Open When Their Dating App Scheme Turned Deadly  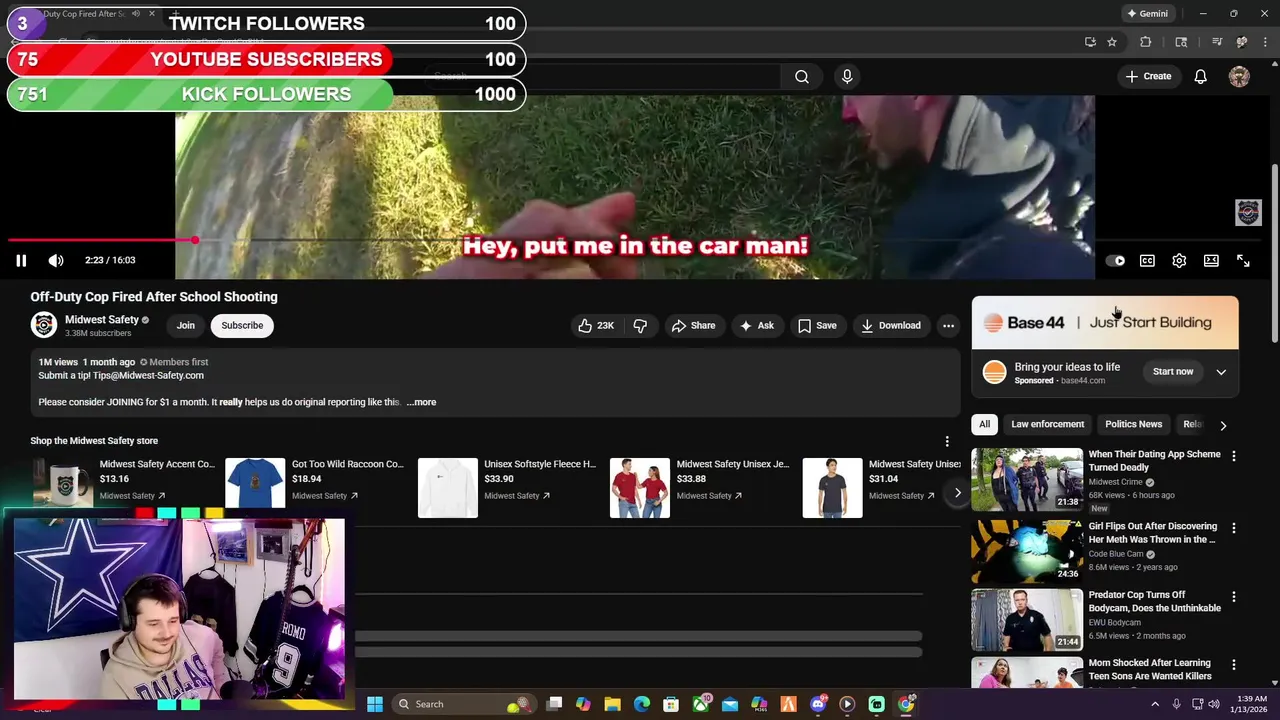click(1154, 461)
